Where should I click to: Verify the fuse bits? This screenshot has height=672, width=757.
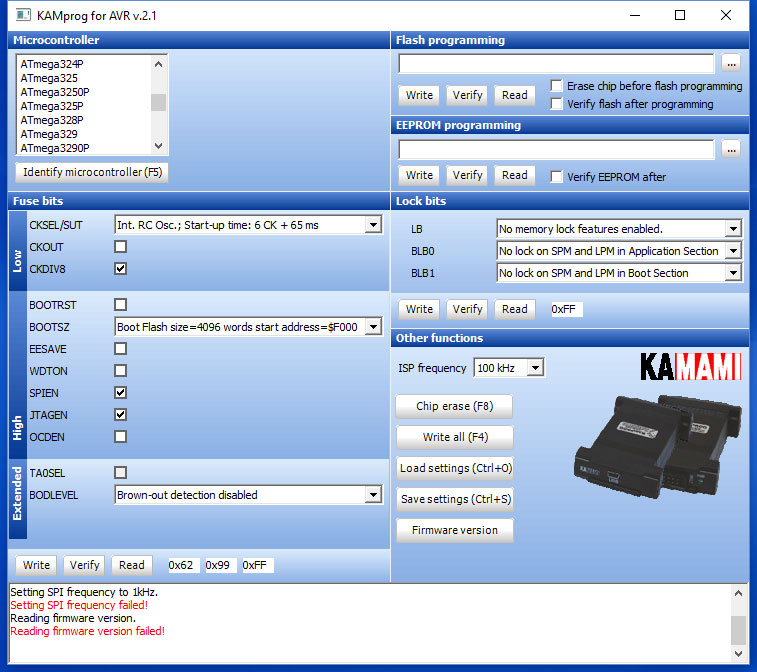point(84,565)
